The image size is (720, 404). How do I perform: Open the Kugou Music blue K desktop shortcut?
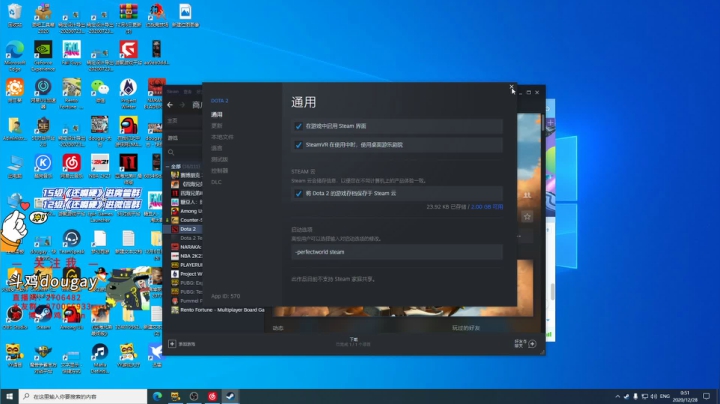(x=43, y=166)
